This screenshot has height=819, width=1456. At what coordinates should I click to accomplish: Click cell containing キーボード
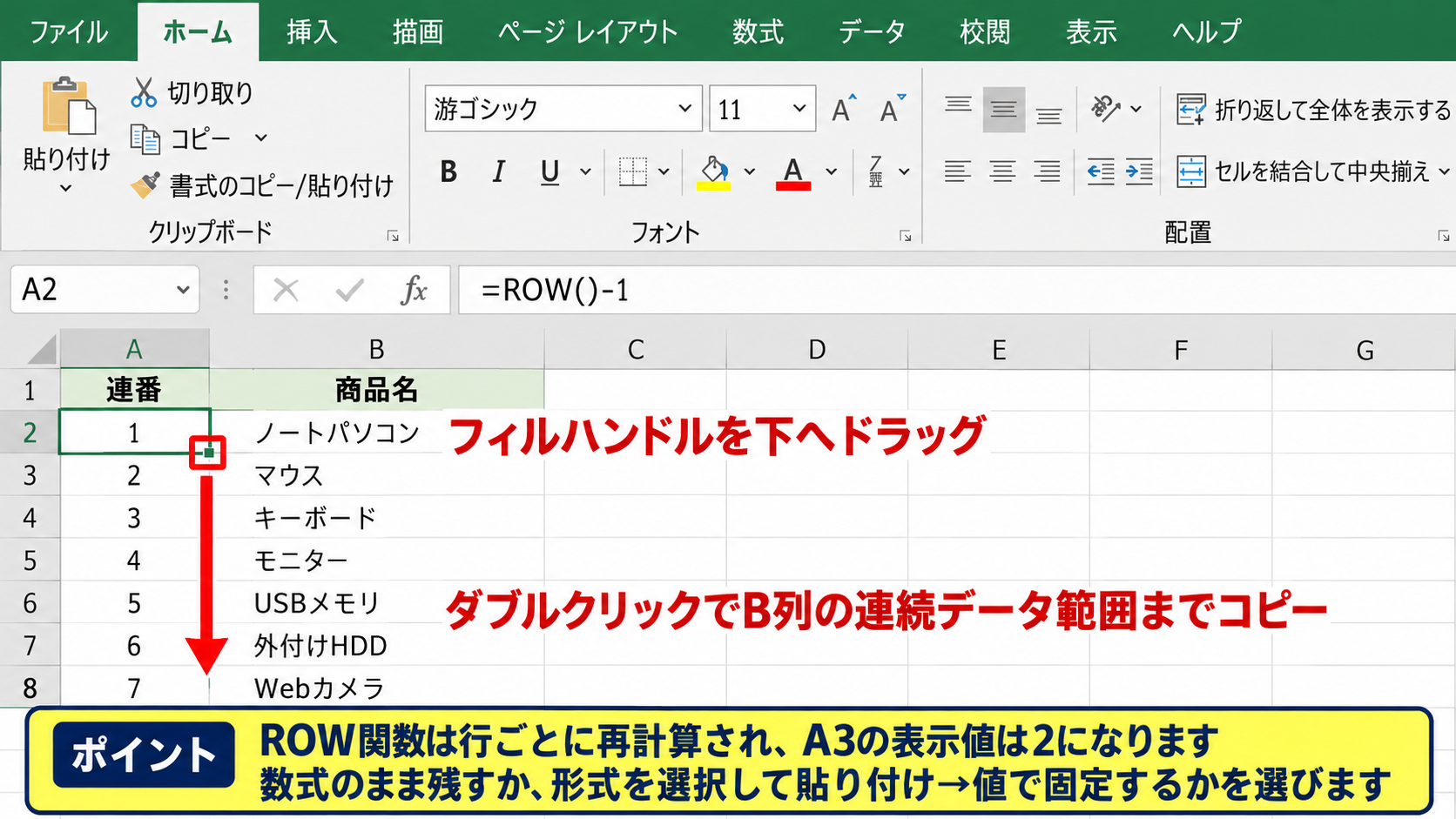tap(376, 518)
